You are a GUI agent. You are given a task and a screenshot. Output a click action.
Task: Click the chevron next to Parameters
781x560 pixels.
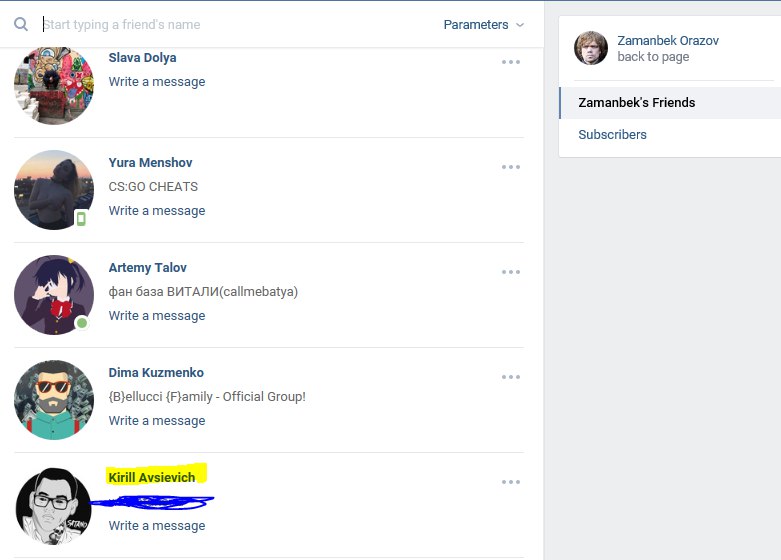pyautogui.click(x=520, y=25)
